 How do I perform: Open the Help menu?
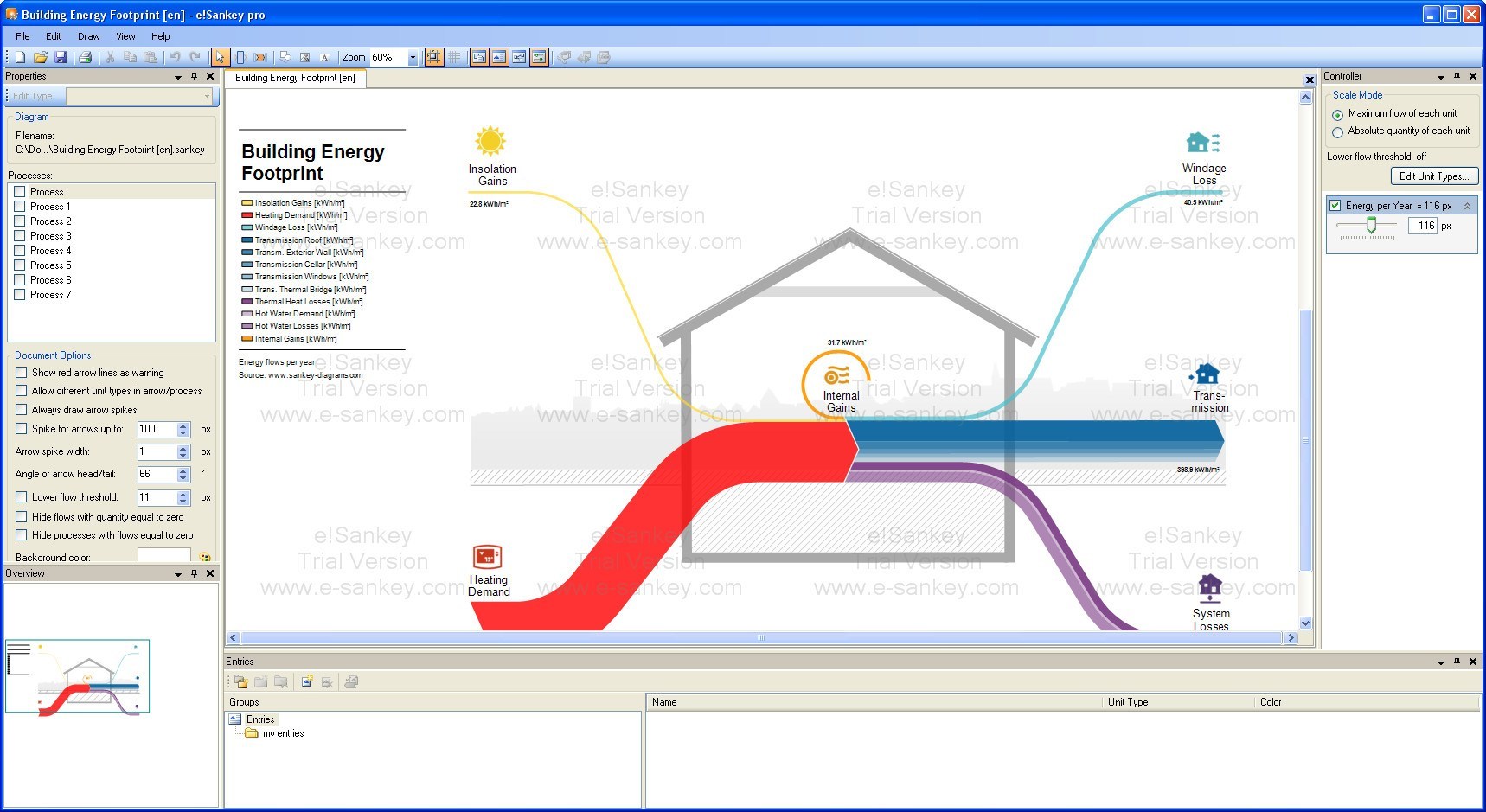click(x=161, y=36)
